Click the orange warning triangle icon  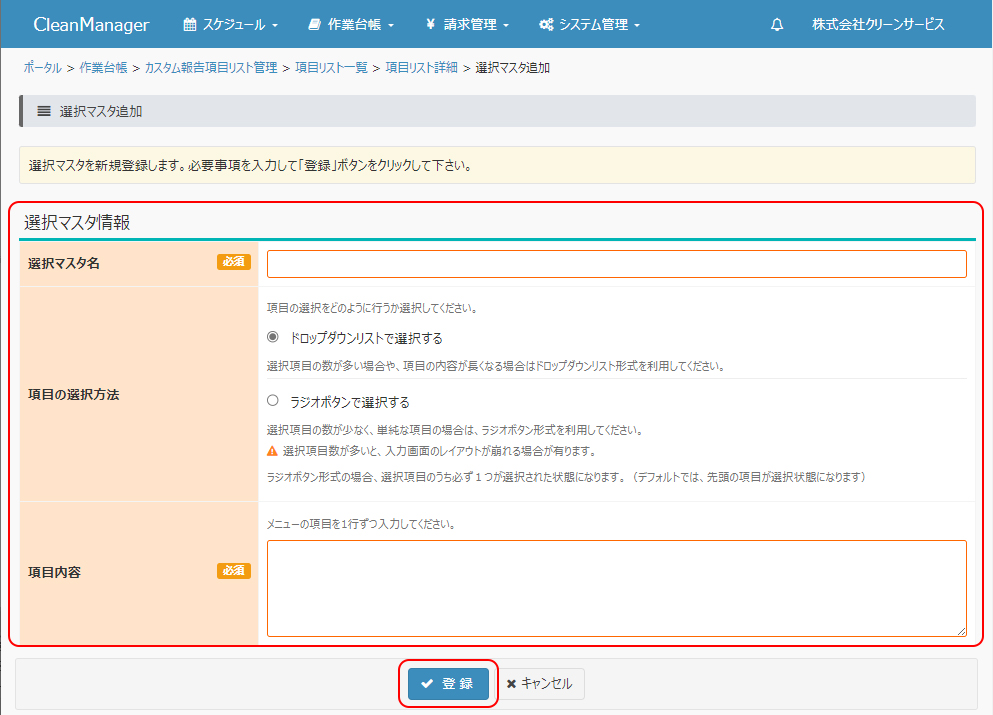[x=273, y=450]
